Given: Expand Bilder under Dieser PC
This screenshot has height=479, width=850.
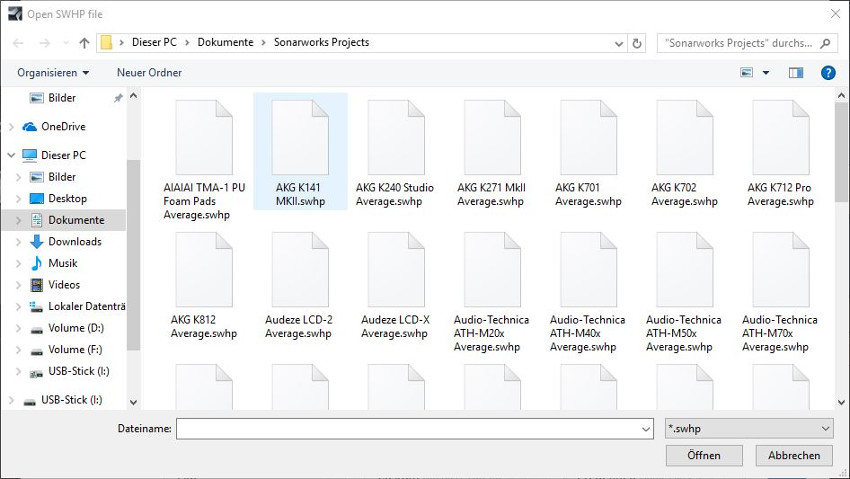Looking at the screenshot, I should coord(18,177).
